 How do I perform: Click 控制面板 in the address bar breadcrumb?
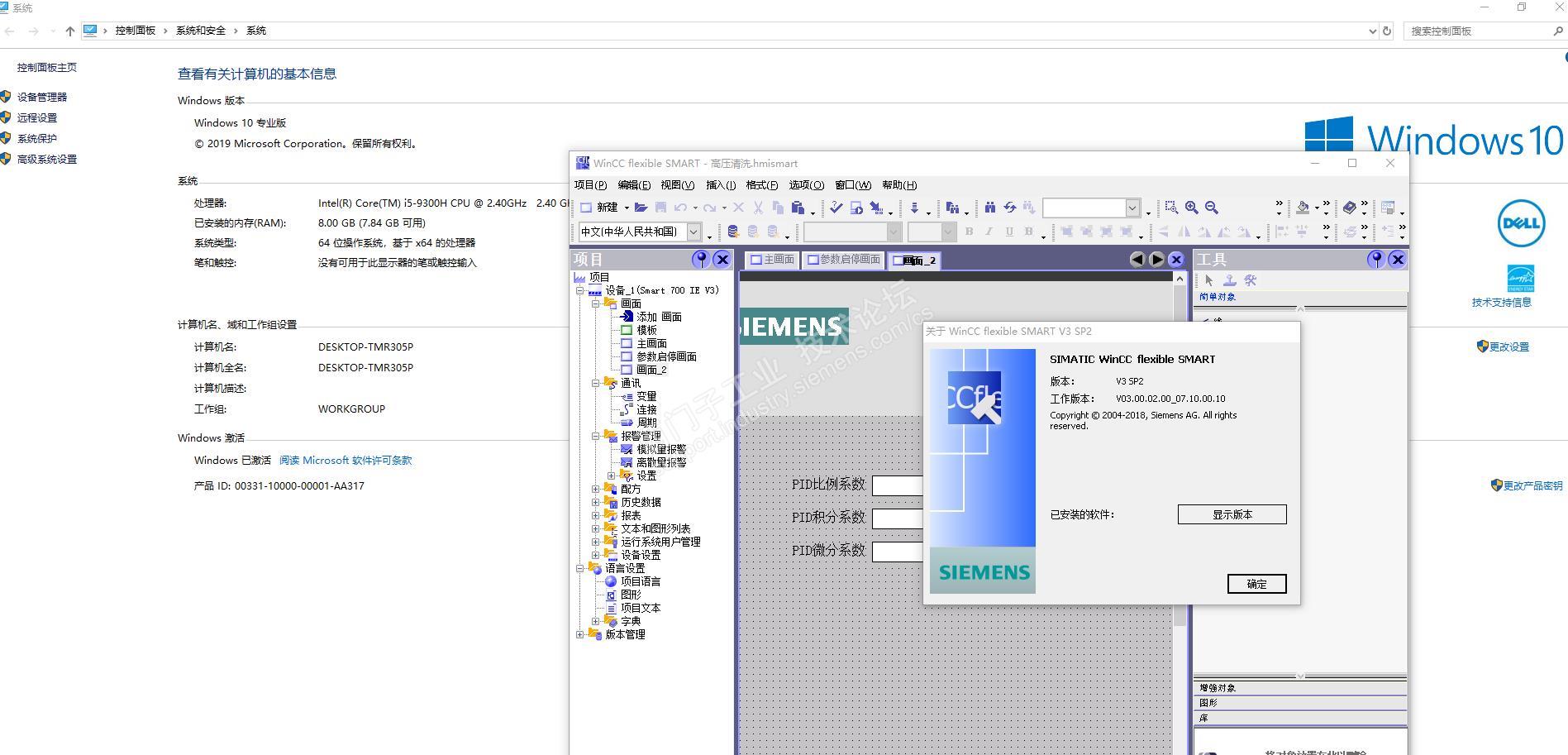(136, 31)
